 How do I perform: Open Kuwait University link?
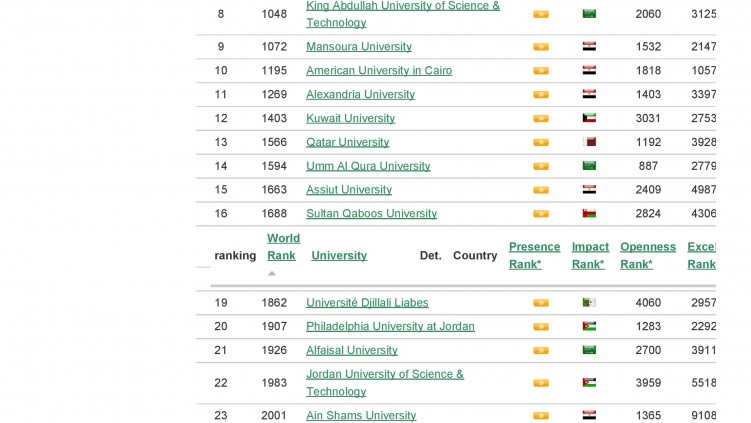tap(350, 118)
